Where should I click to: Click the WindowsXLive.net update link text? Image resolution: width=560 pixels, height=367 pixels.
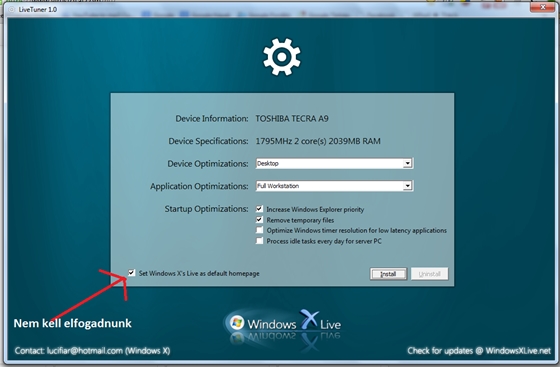(518, 351)
